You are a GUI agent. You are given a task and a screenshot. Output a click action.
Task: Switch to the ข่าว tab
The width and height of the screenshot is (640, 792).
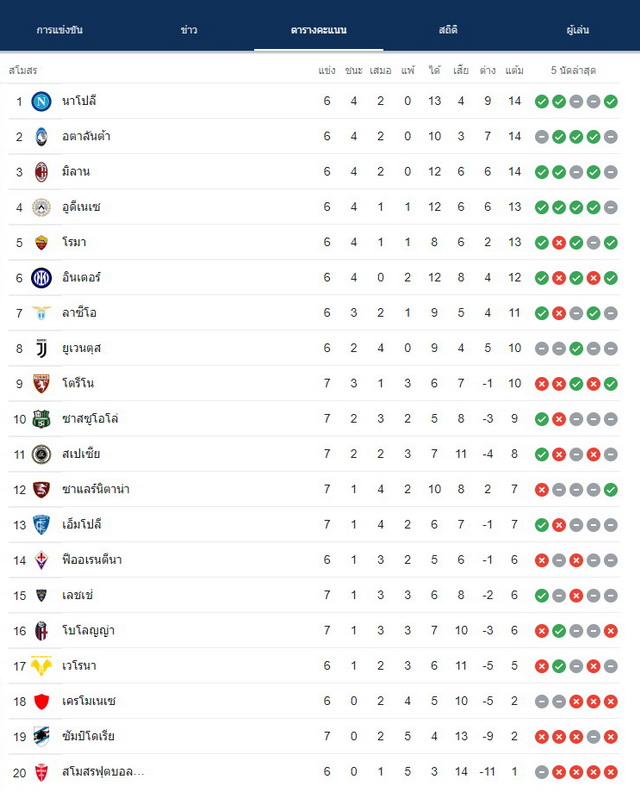click(189, 30)
